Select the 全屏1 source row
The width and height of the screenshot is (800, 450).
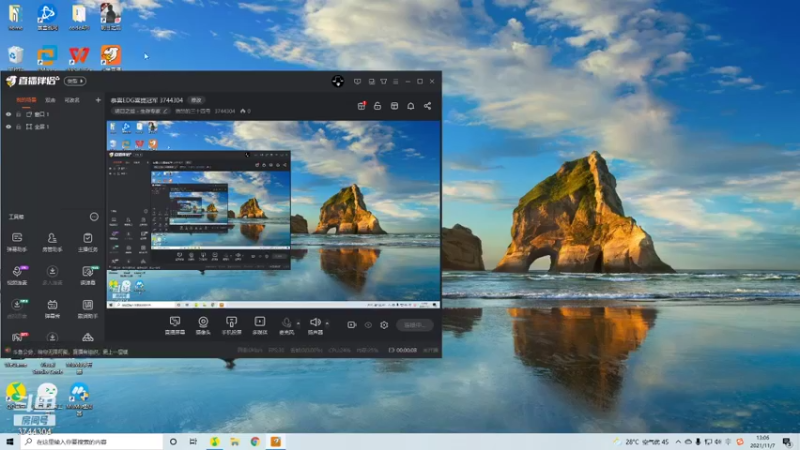click(x=53, y=127)
